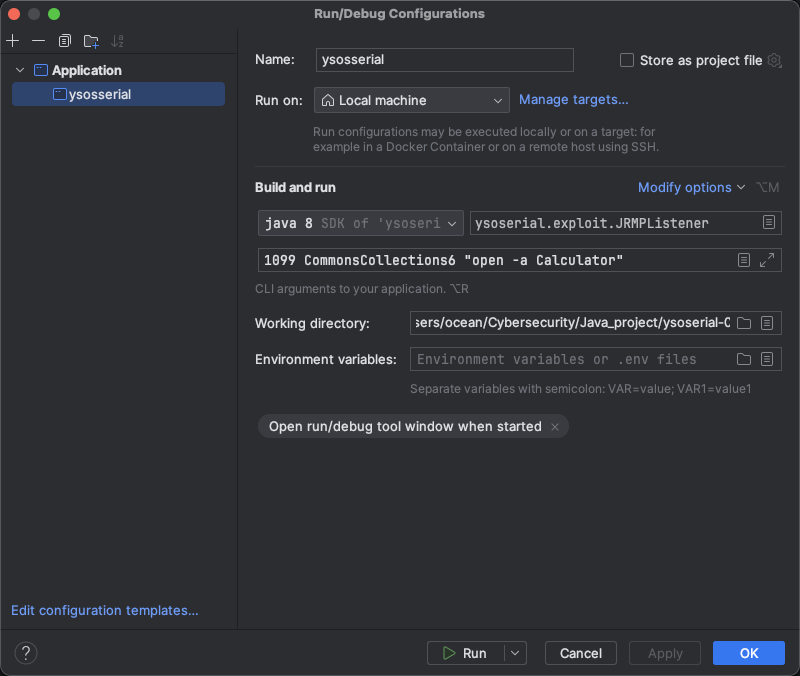Add a new run configuration
The height and width of the screenshot is (676, 800).
coord(13,41)
